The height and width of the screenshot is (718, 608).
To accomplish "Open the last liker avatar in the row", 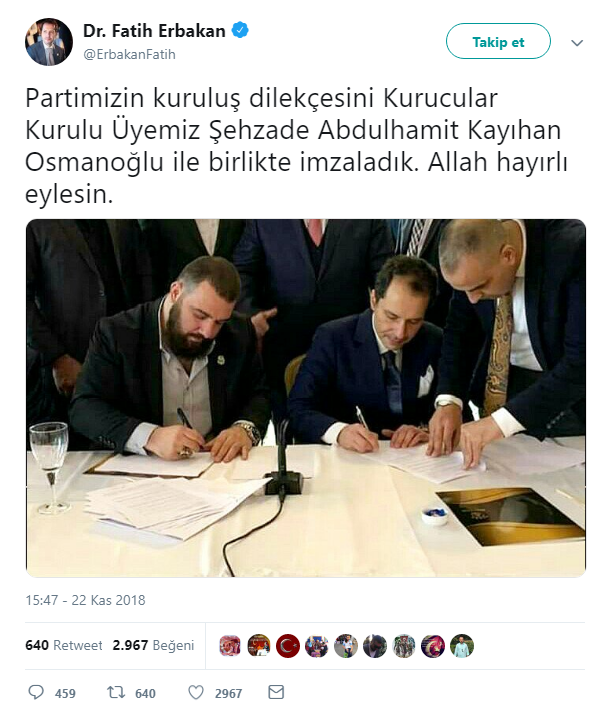I will point(462,646).
